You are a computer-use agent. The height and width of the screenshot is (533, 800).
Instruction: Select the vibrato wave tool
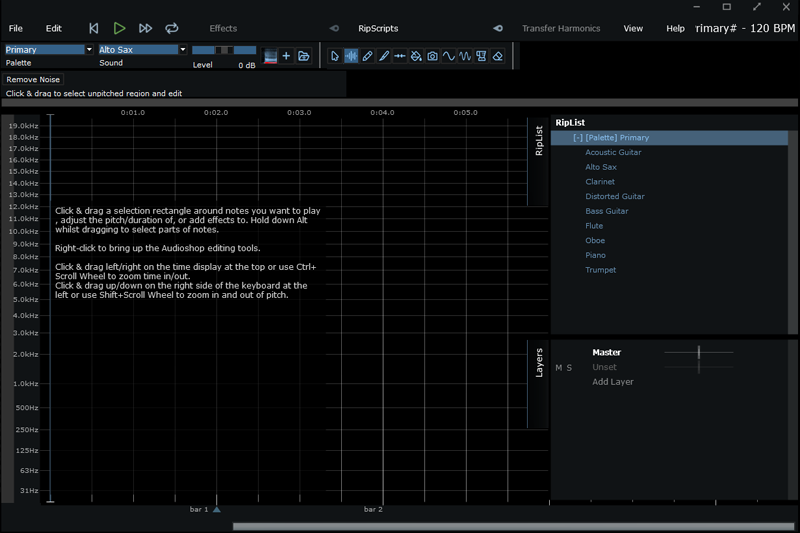click(x=465, y=56)
